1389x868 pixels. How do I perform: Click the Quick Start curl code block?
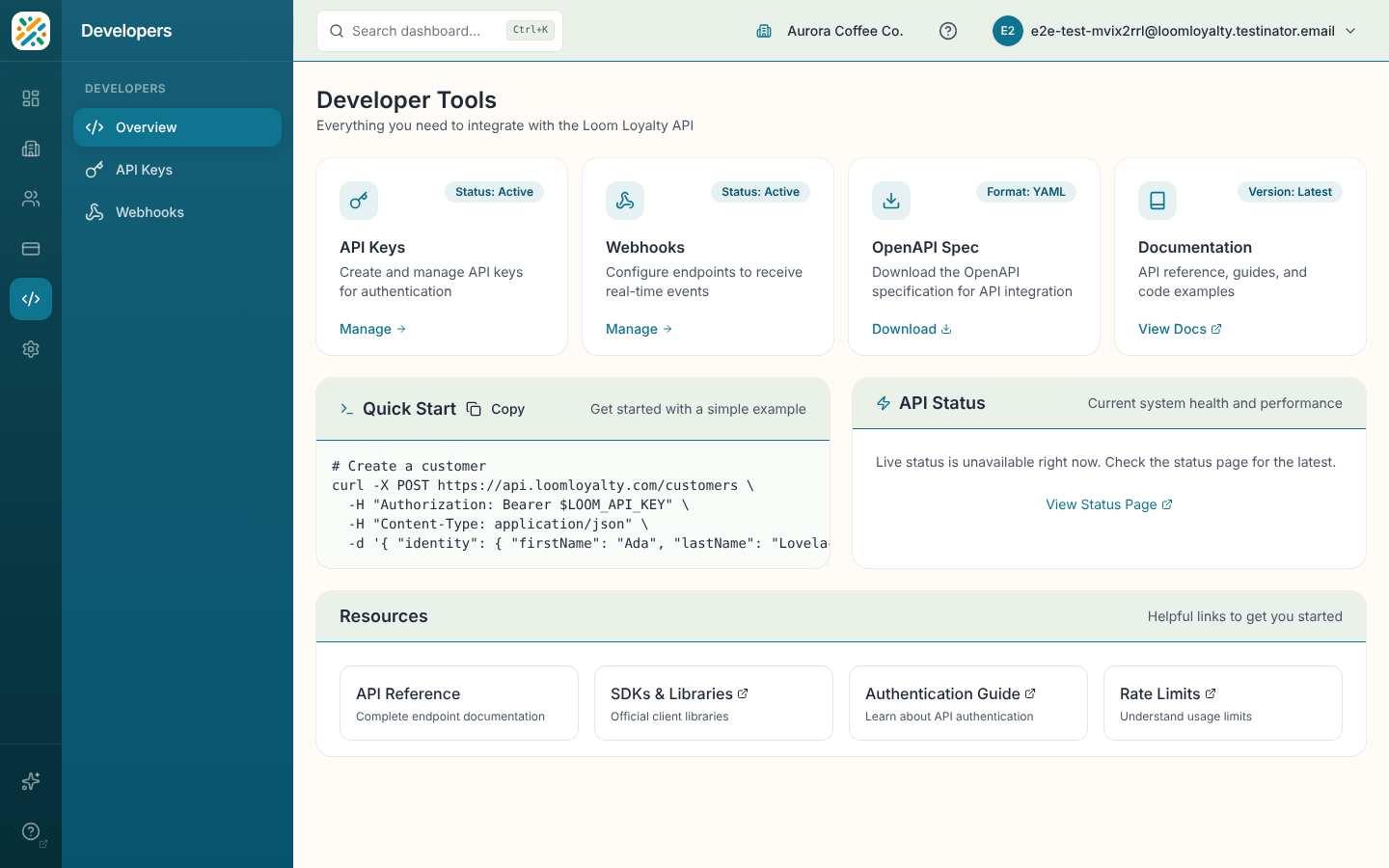click(x=573, y=504)
